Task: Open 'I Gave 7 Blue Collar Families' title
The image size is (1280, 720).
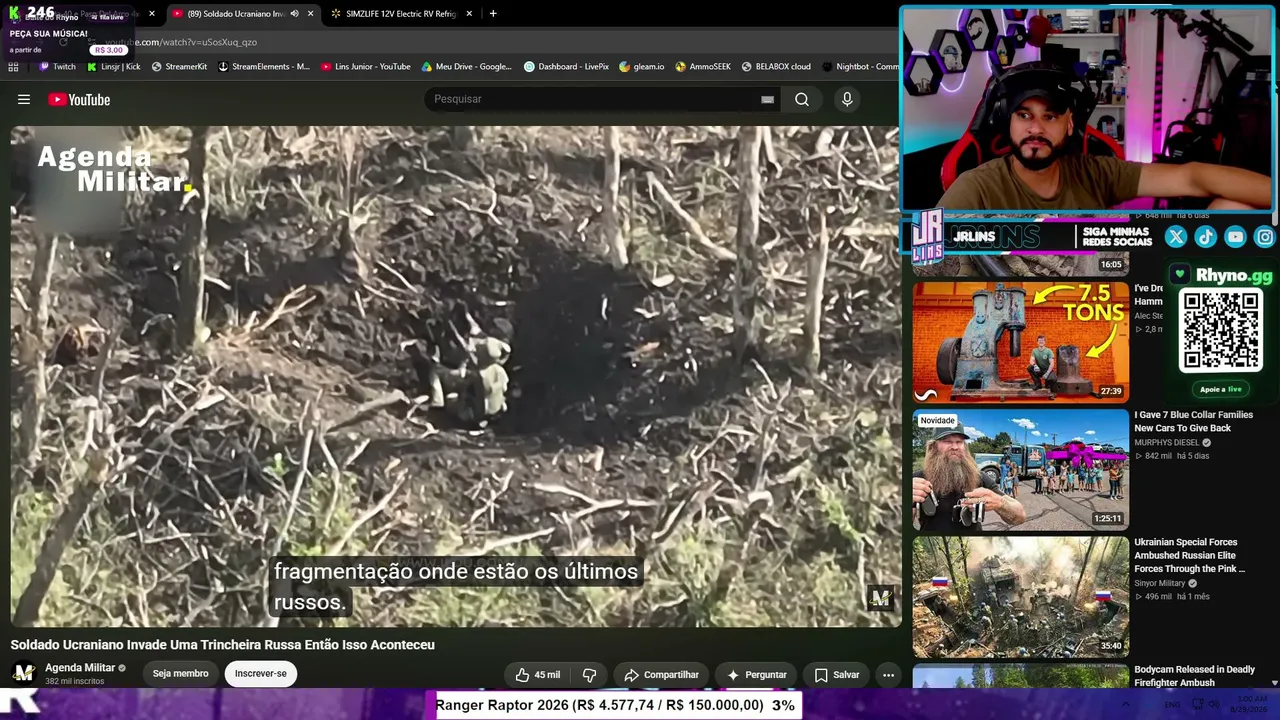Action: click(x=1193, y=421)
